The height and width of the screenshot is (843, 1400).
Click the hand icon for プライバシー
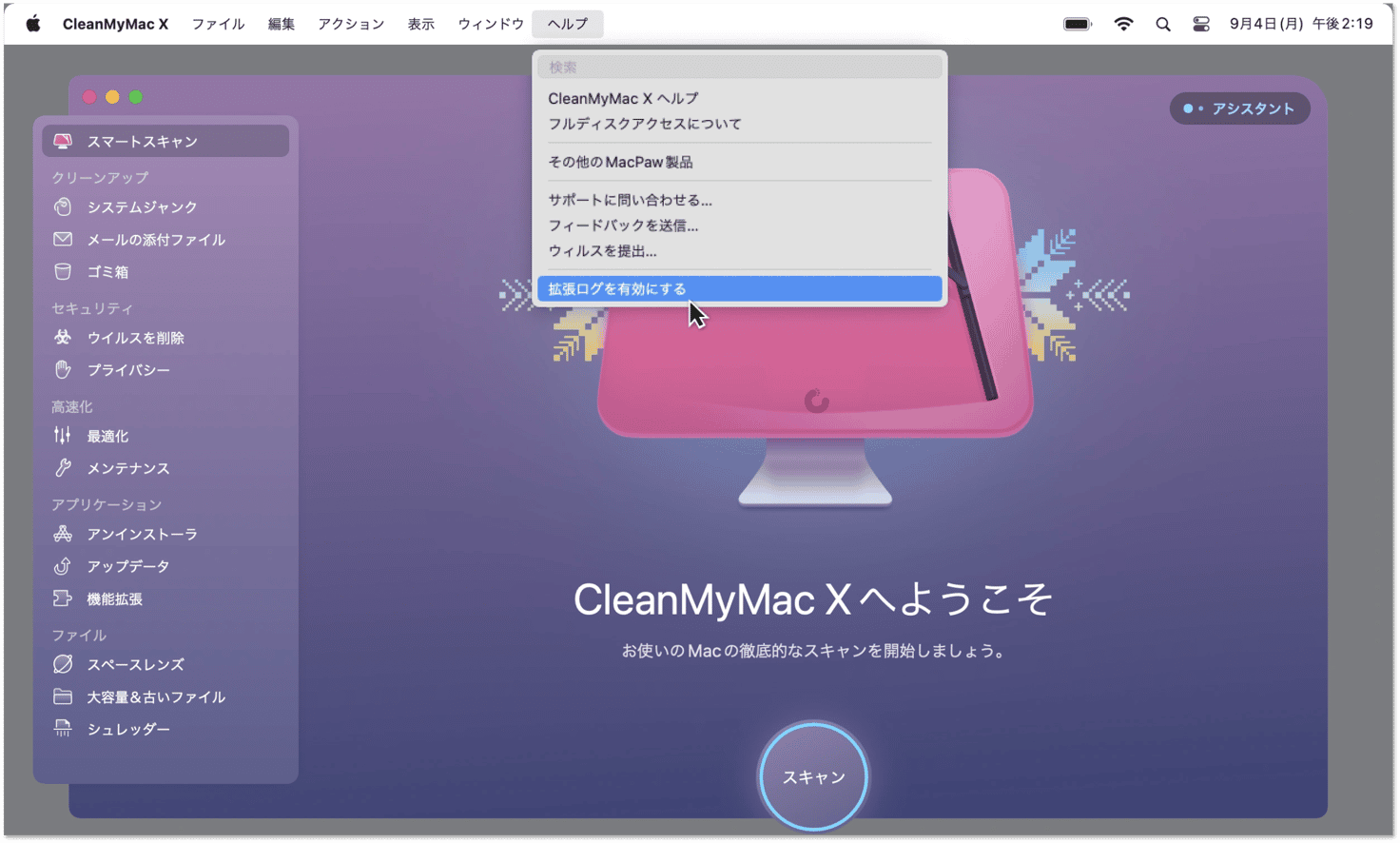63,369
